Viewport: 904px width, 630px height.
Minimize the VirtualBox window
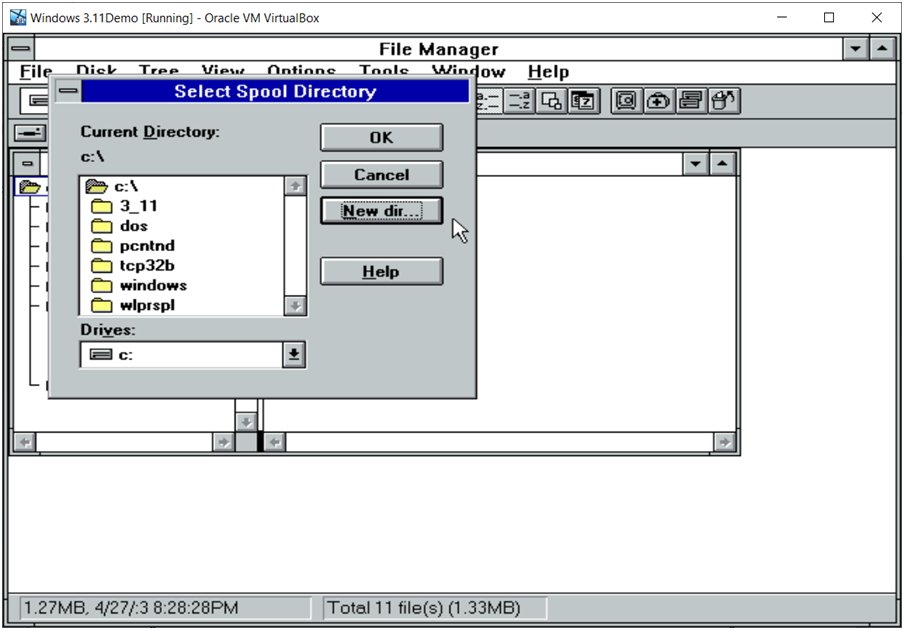(782, 17)
